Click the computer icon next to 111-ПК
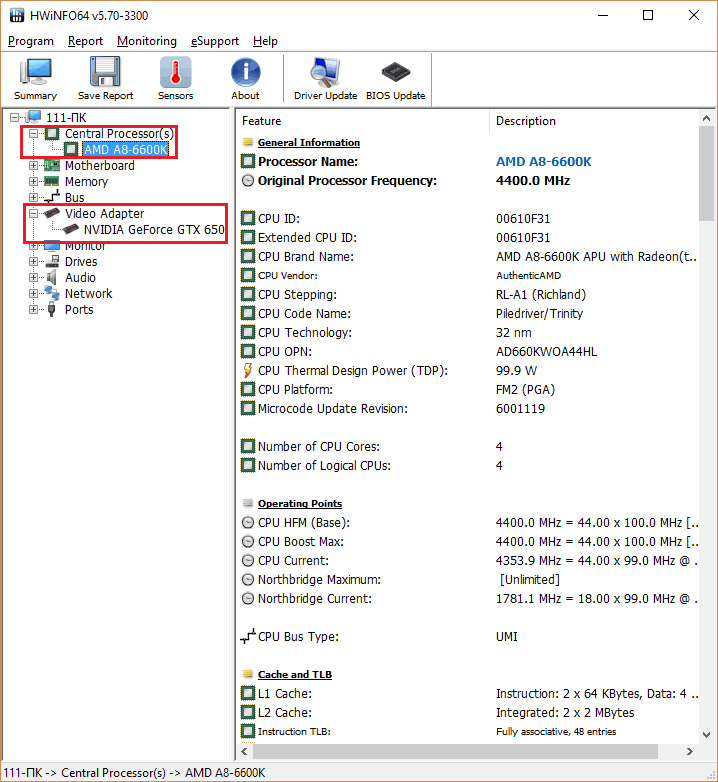The image size is (718, 782). [x=34, y=117]
